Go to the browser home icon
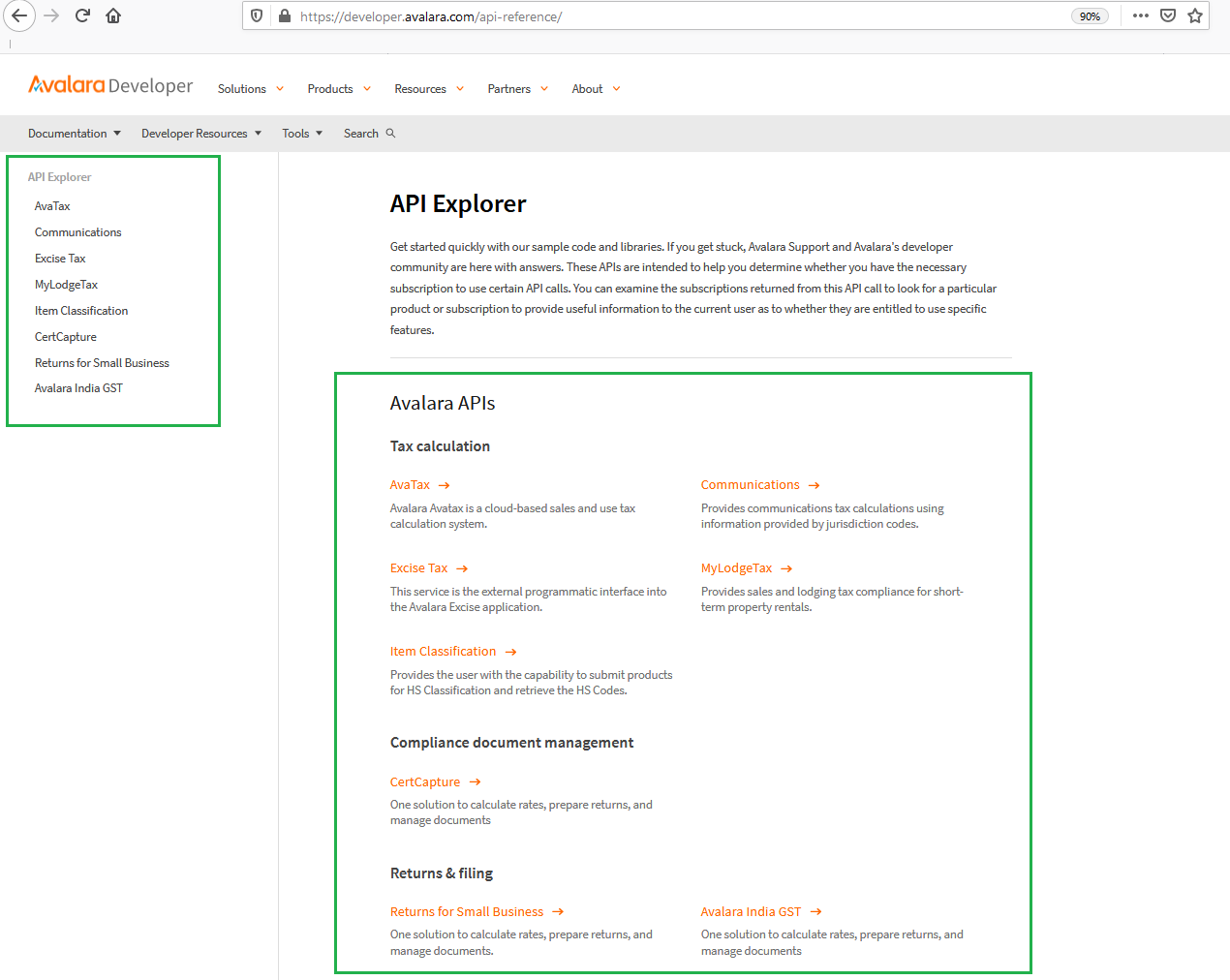1230x980 pixels. [x=113, y=15]
